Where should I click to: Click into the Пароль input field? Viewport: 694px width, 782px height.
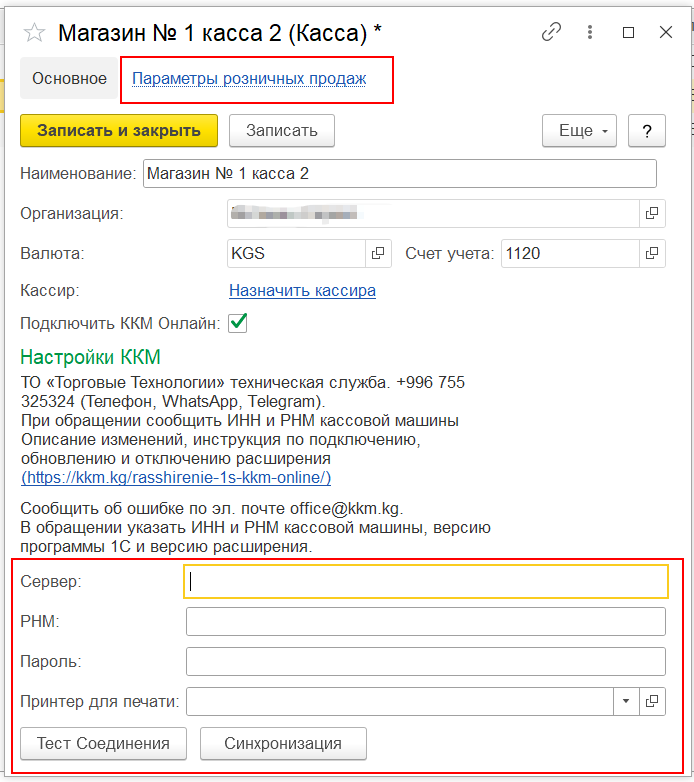(x=425, y=662)
